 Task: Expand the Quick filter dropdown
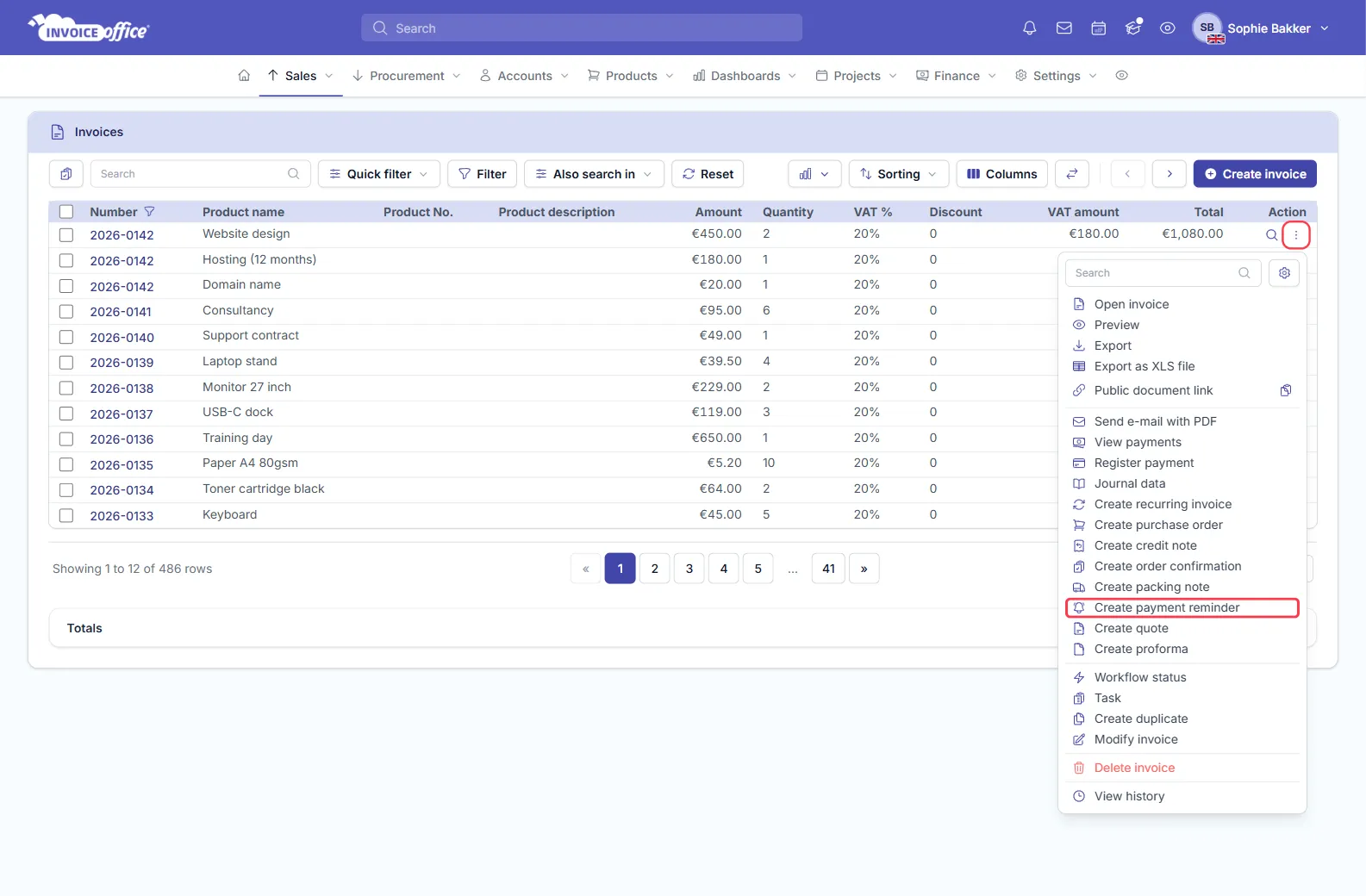coord(379,174)
